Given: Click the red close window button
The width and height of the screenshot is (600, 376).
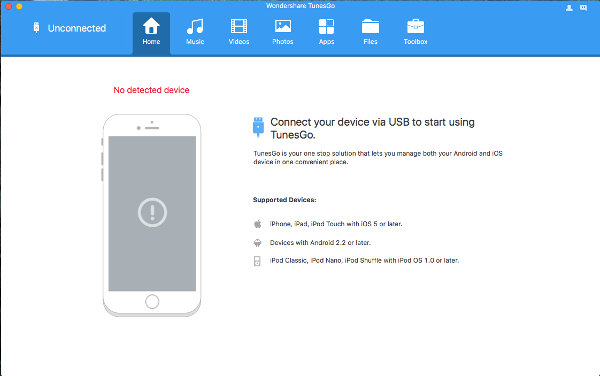Looking at the screenshot, I should 8,6.
